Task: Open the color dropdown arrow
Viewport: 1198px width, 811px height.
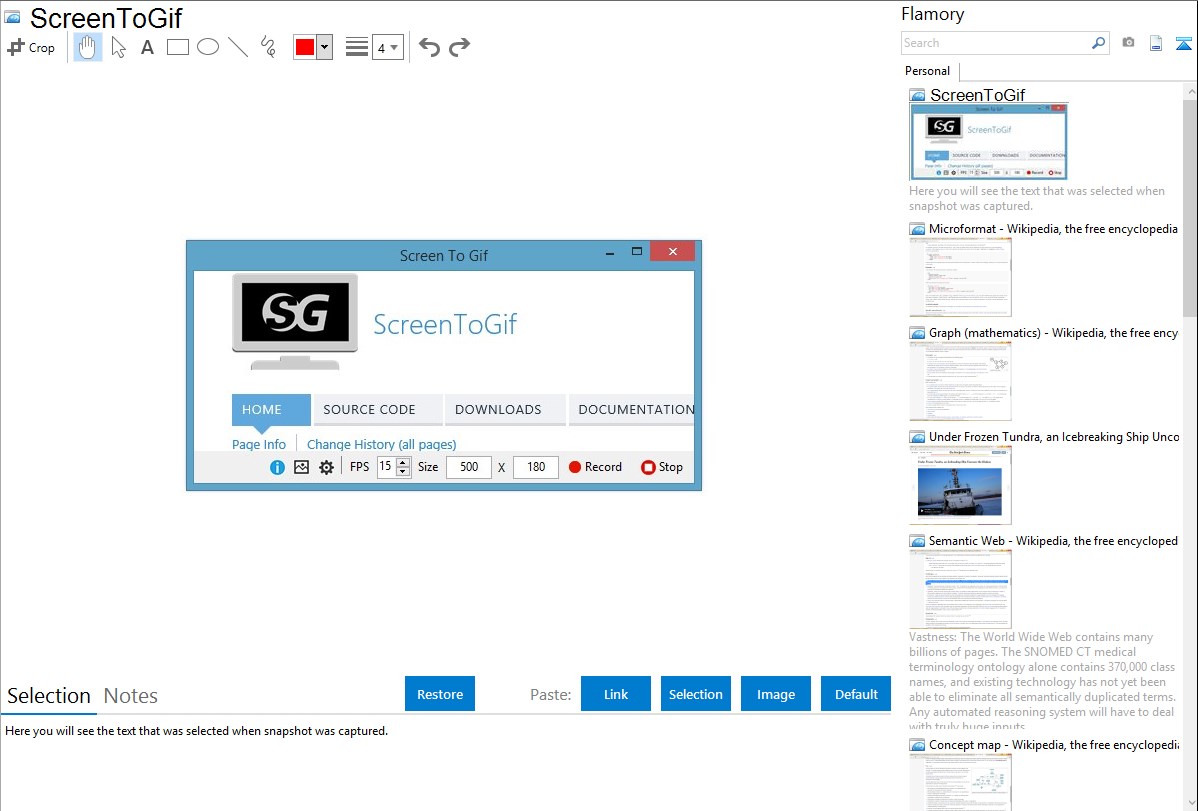Action: pyautogui.click(x=324, y=47)
